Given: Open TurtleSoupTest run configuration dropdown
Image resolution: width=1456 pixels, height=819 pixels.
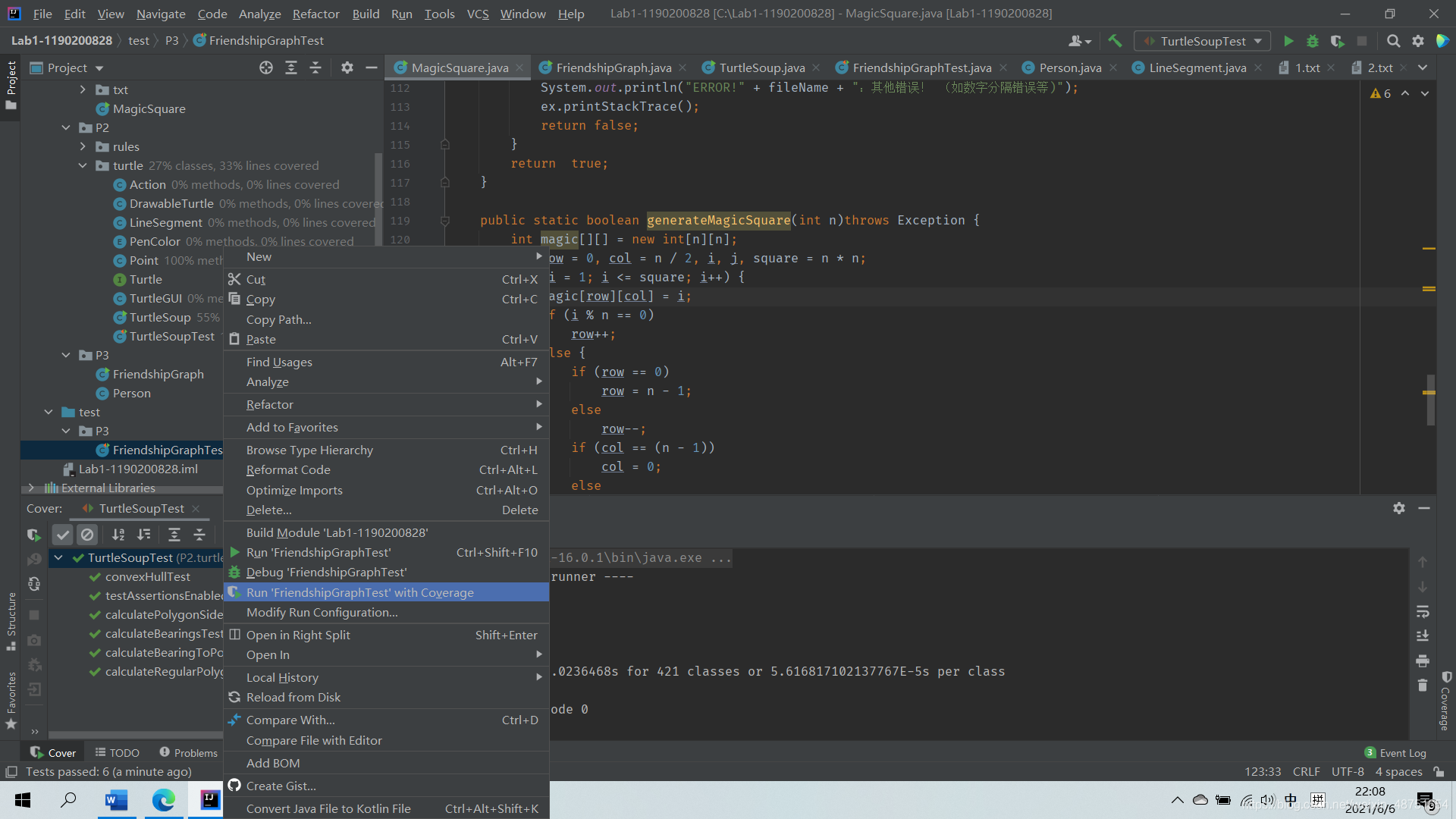Looking at the screenshot, I should coord(1203,41).
